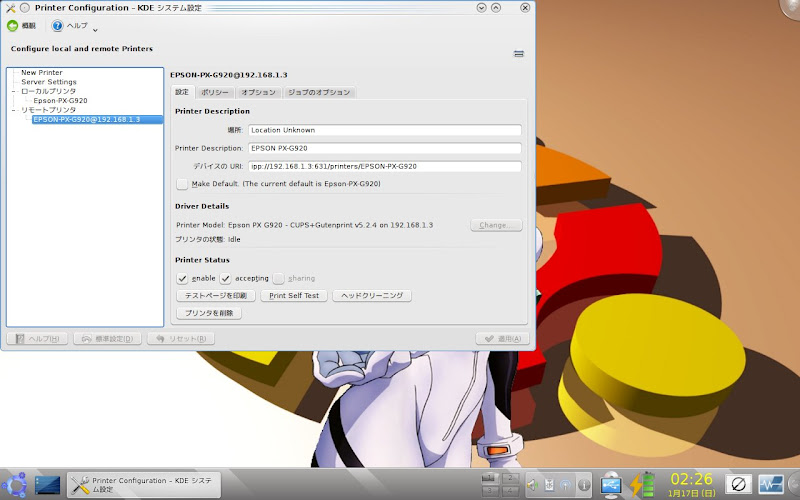800x500 pixels.
Task: Click the 適用(A) apply button
Action: pyautogui.click(x=503, y=338)
